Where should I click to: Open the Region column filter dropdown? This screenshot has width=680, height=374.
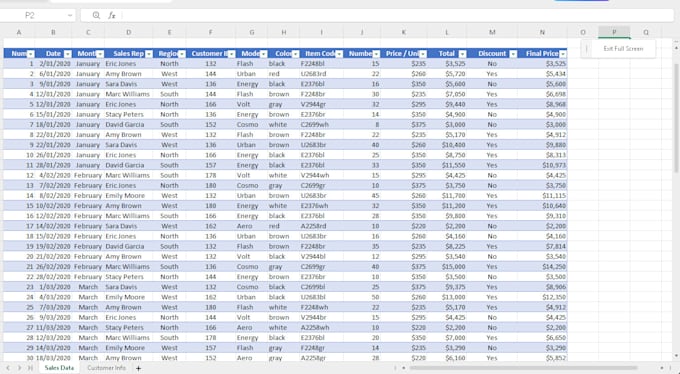182,54
